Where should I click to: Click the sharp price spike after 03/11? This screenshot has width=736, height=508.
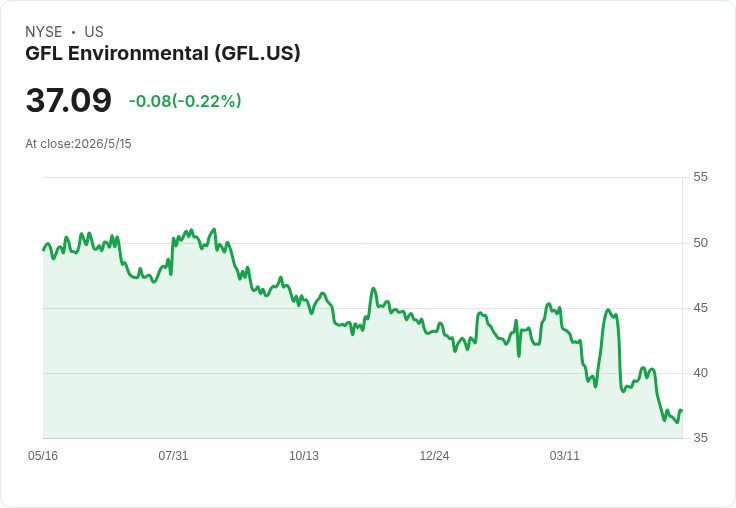point(608,310)
